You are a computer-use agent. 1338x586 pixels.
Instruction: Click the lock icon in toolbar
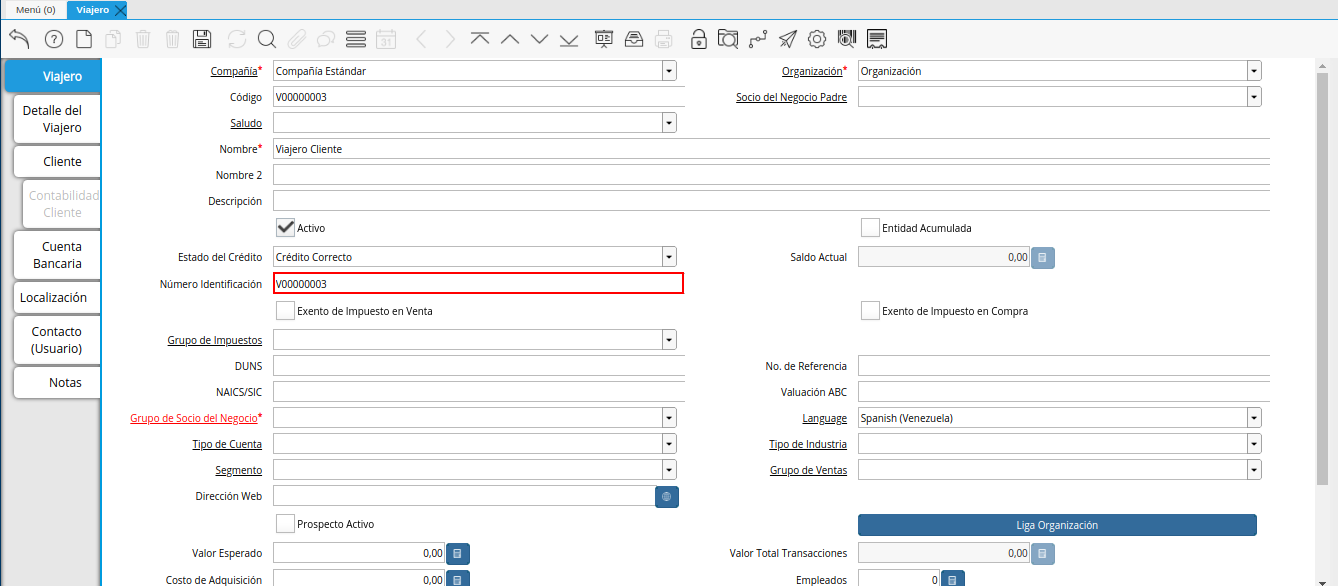699,39
